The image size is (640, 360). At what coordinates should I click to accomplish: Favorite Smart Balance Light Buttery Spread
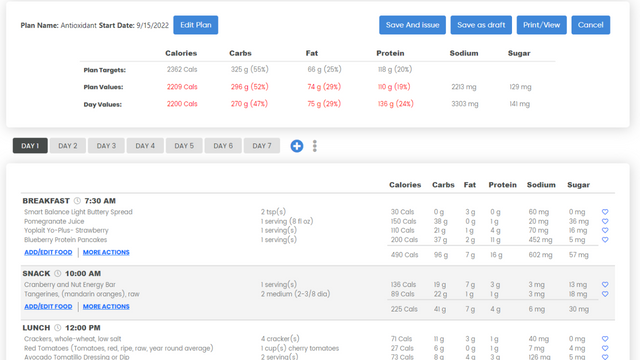pos(605,212)
